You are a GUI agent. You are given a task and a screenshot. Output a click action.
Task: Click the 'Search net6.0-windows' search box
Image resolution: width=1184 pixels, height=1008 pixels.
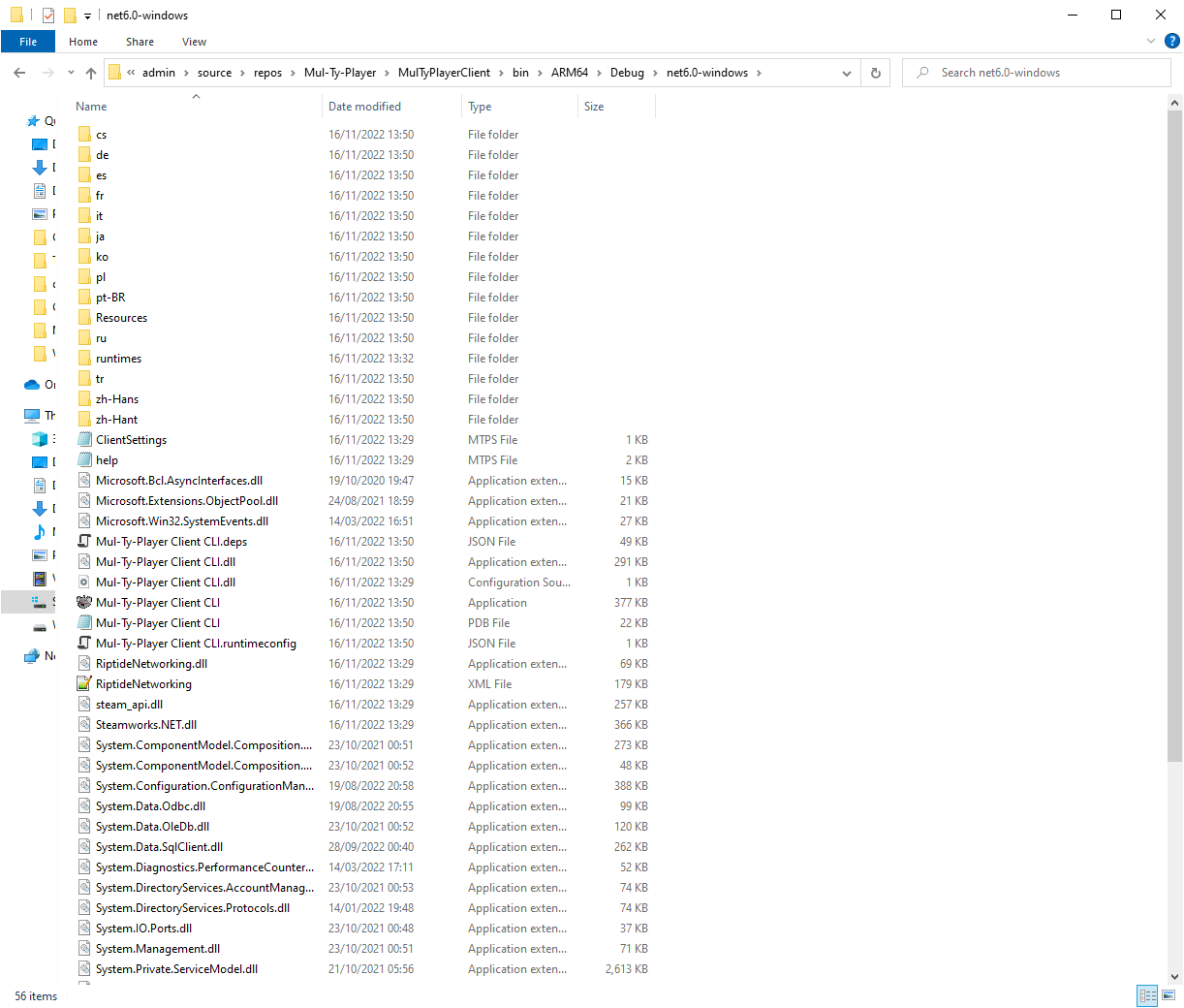coord(1037,73)
